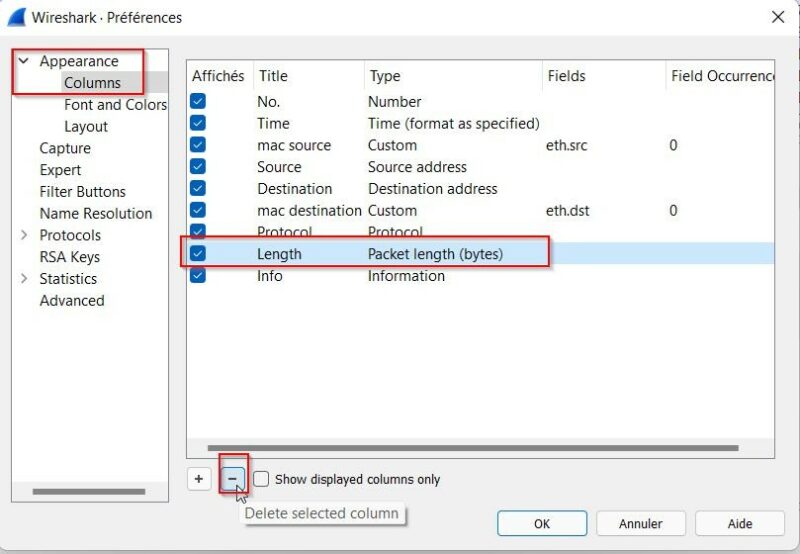The height and width of the screenshot is (554, 800).
Task: Open Name Resolution preferences
Action: tap(96, 213)
